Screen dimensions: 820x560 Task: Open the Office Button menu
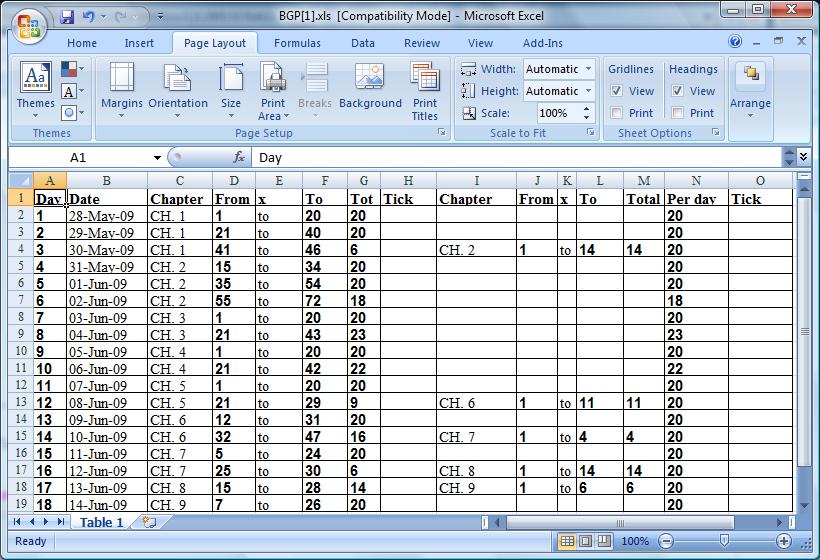coord(28,27)
